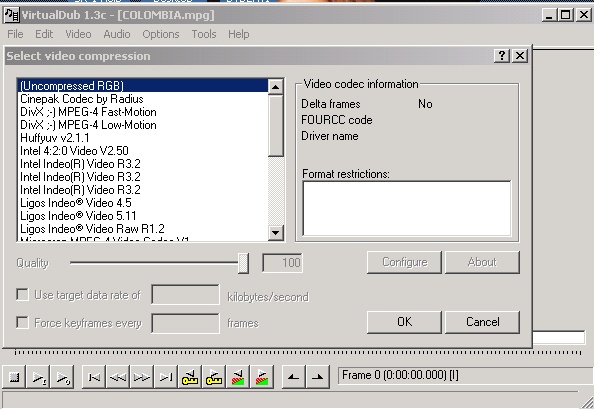
Task: Toggle Use target data rate checkbox
Action: pos(22,294)
